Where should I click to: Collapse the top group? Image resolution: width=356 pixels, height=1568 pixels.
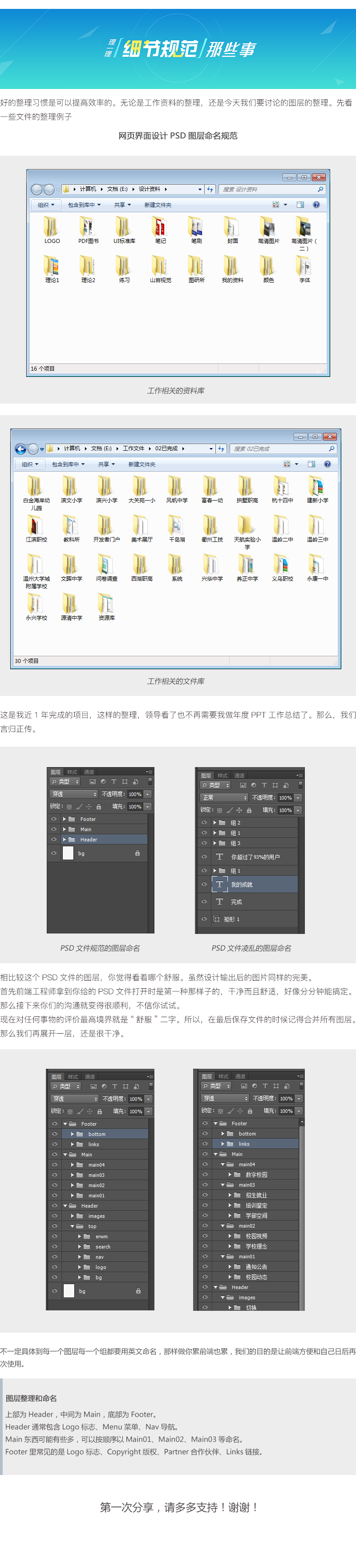[x=72, y=1226]
